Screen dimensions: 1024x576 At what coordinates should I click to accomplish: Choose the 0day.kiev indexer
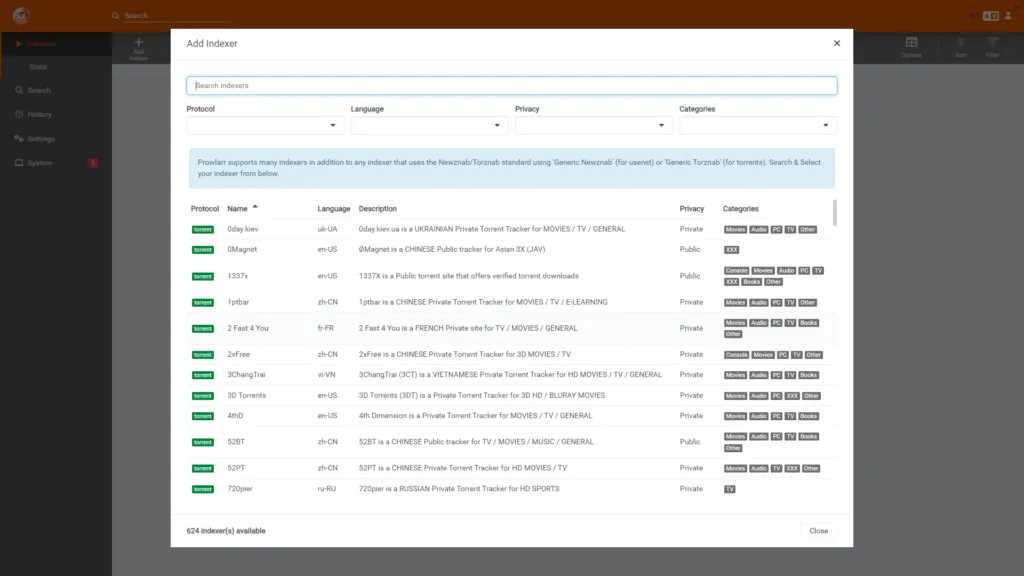[243, 229]
